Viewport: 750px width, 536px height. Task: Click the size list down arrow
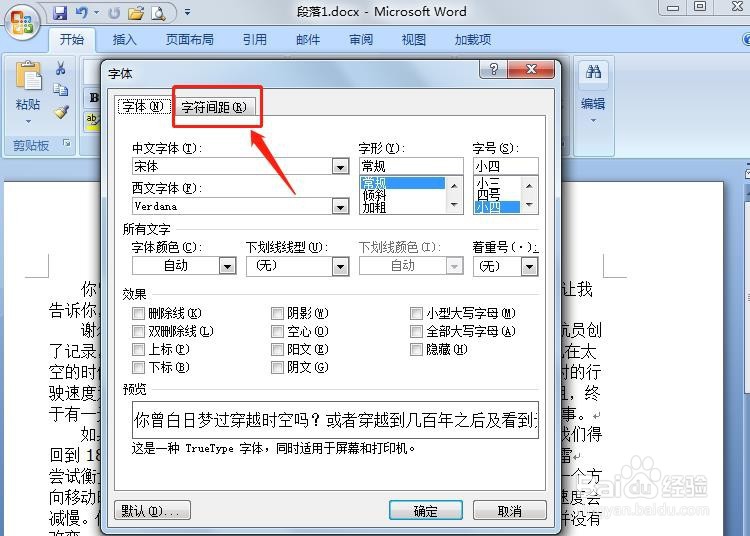pyautogui.click(x=529, y=205)
